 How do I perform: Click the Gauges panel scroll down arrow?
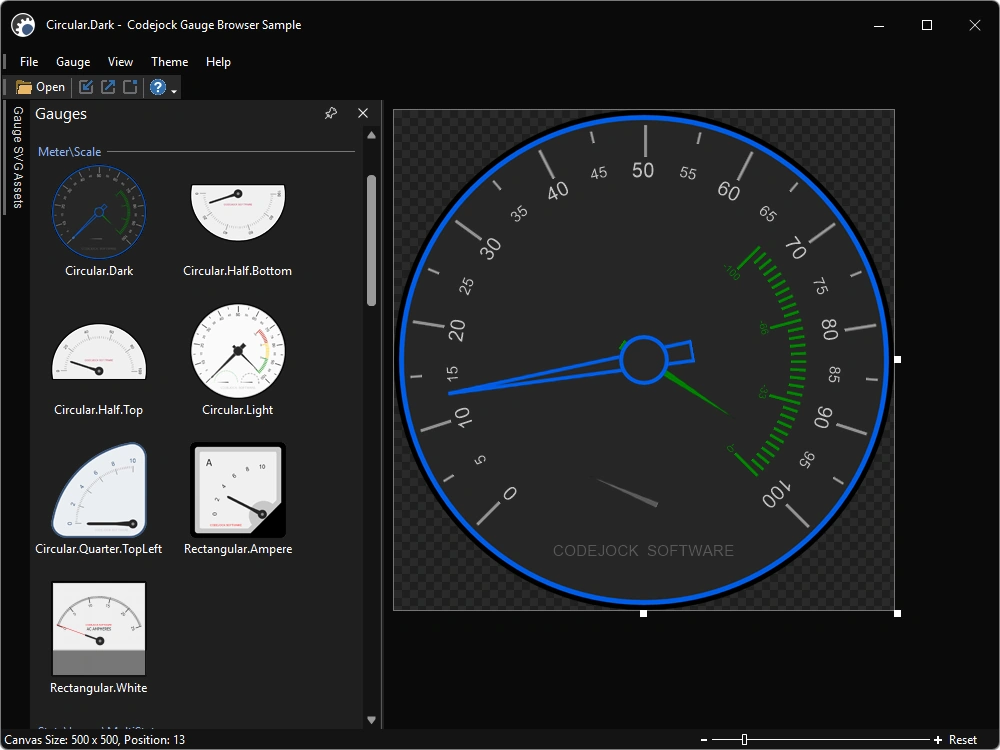coord(371,720)
